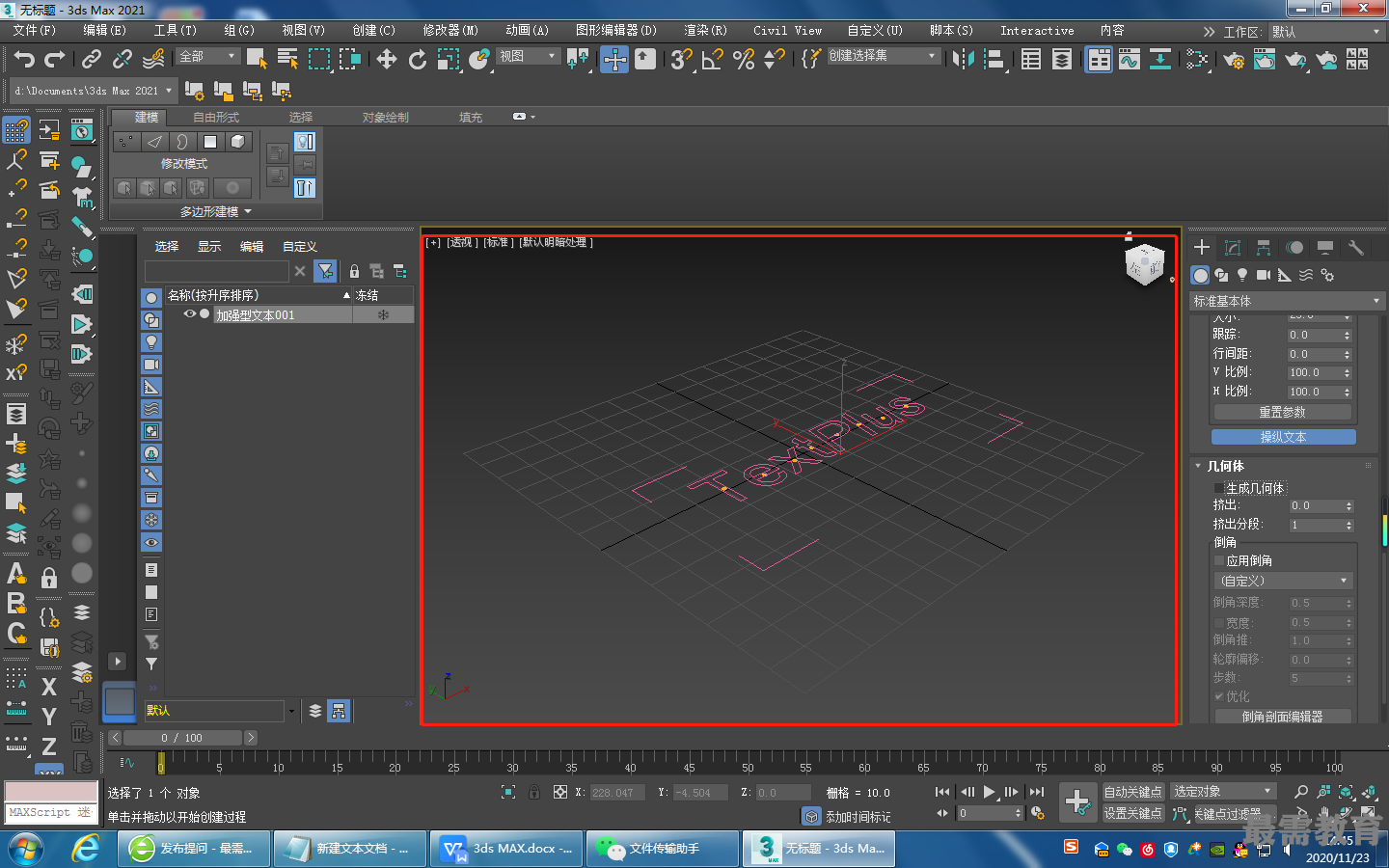Choose the Rectangular Selection Region tool
1389x868 pixels.
(318, 59)
